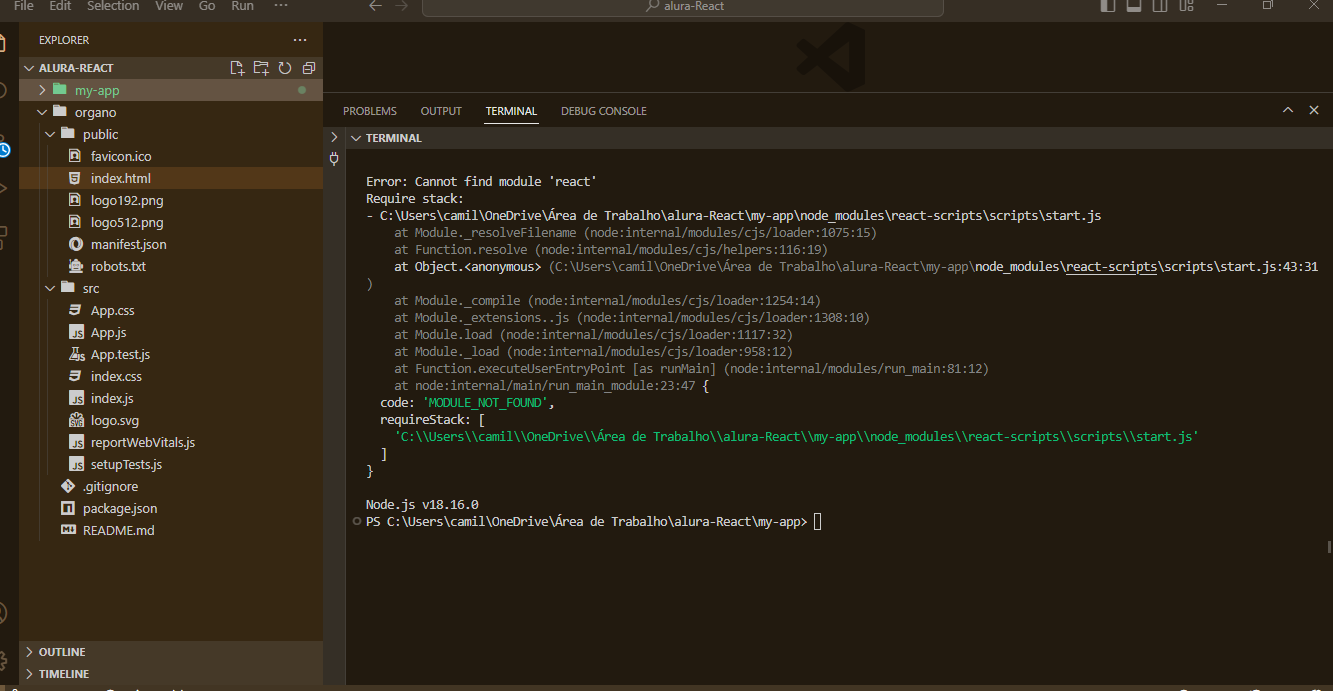Click the 'Node.js v18.16.0' terminal line
The height and width of the screenshot is (691, 1333).
point(422,505)
